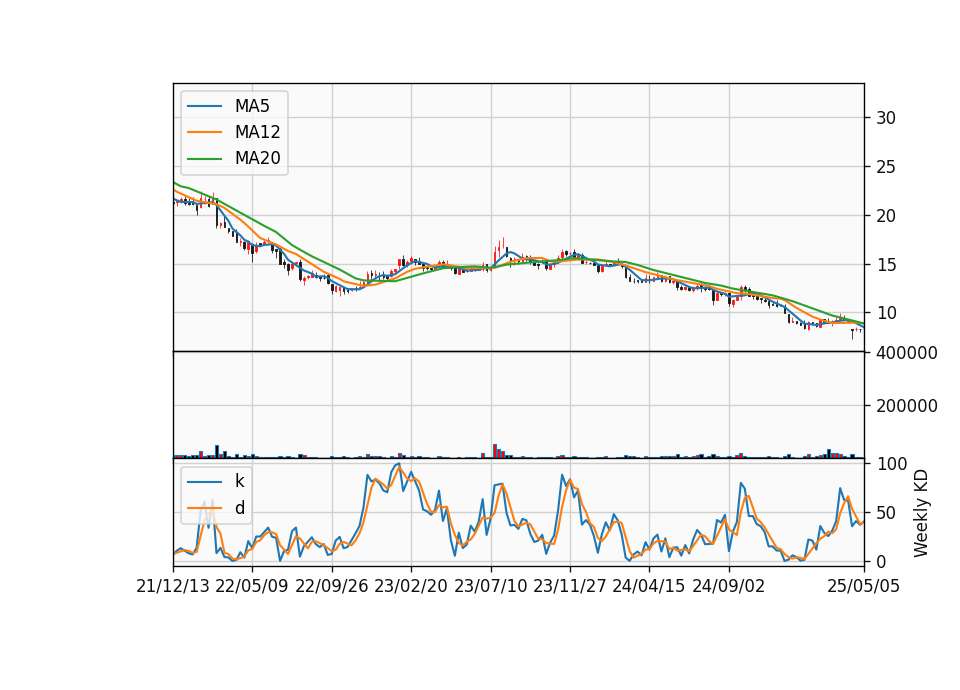Select the 24/09/02 date axis label
This screenshot has width=960, height=690.
(x=729, y=587)
